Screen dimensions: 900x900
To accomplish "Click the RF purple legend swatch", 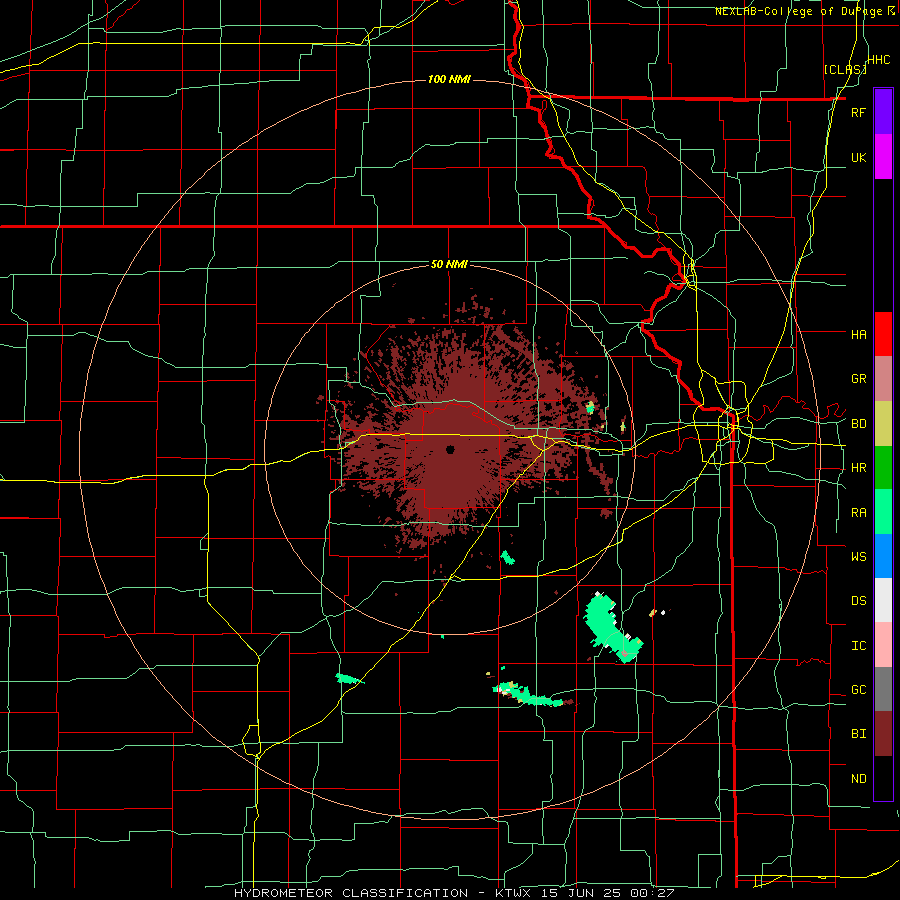I will coord(883,112).
